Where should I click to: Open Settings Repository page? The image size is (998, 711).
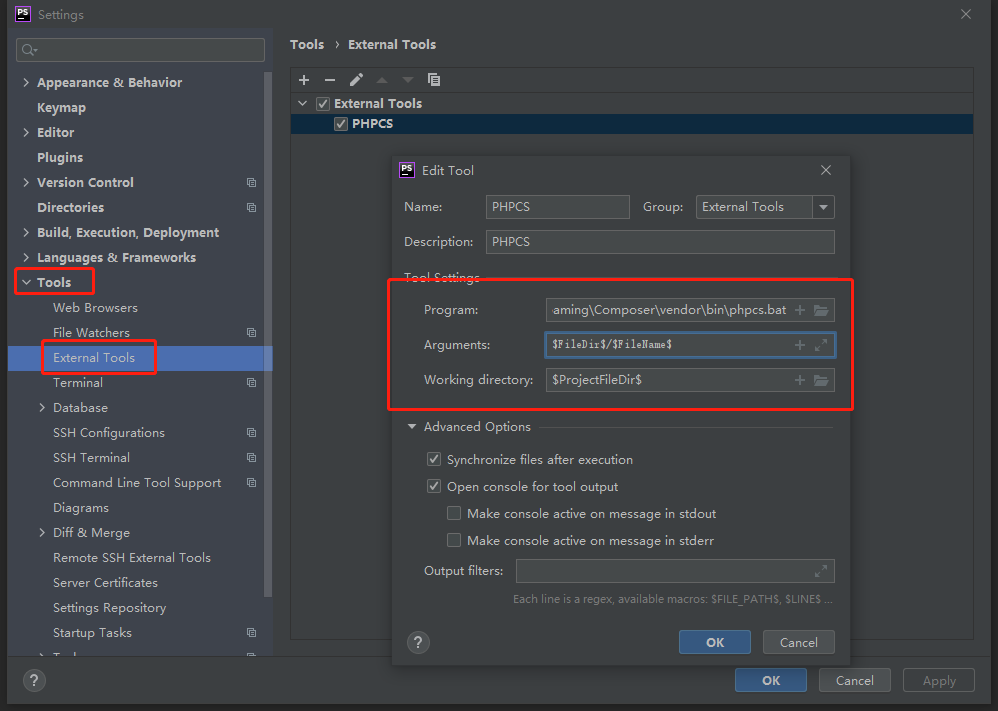click(x=109, y=608)
